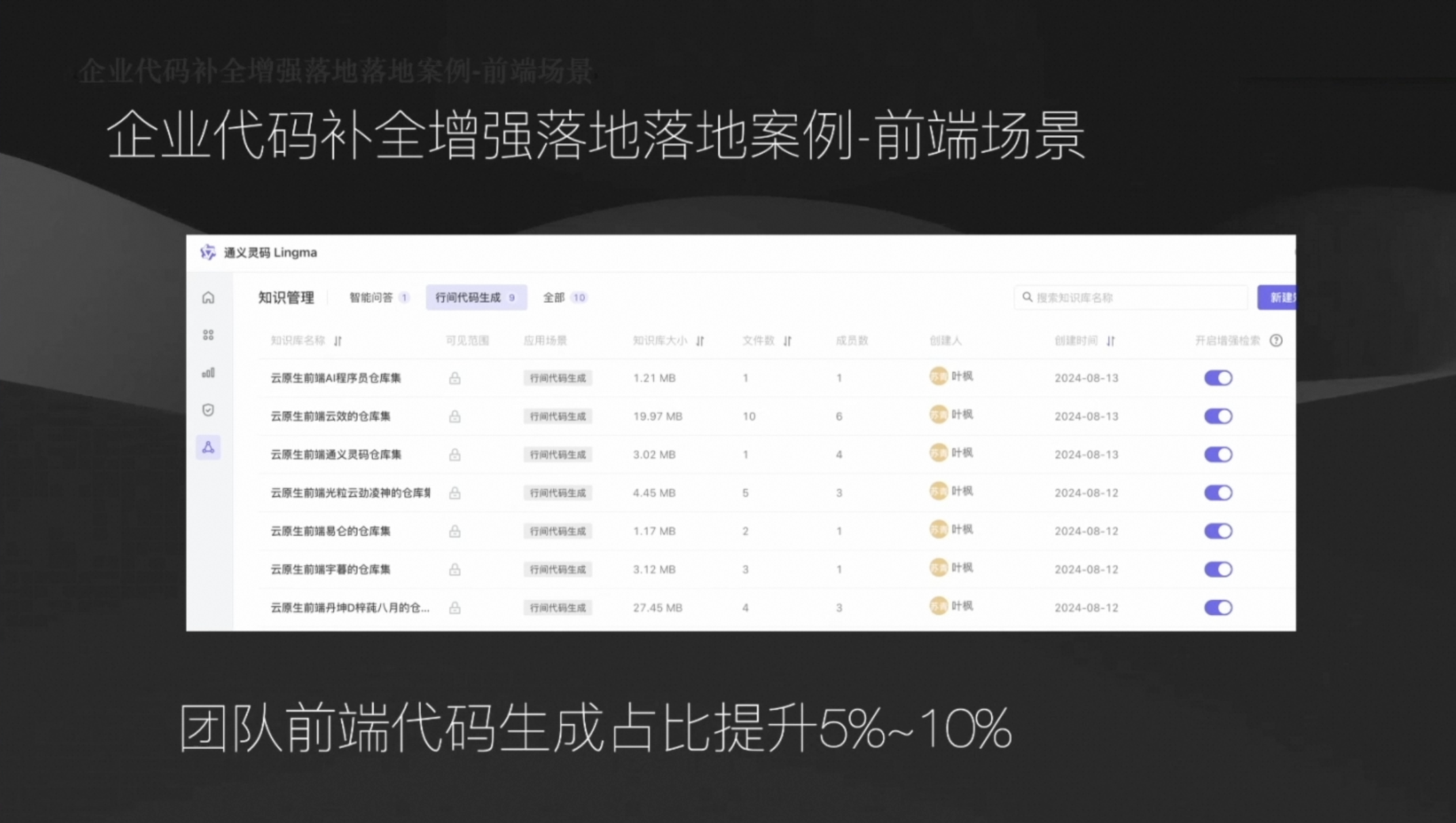The height and width of the screenshot is (823, 1456).
Task: Click the 19.97 MB size cell
Action: tap(657, 416)
